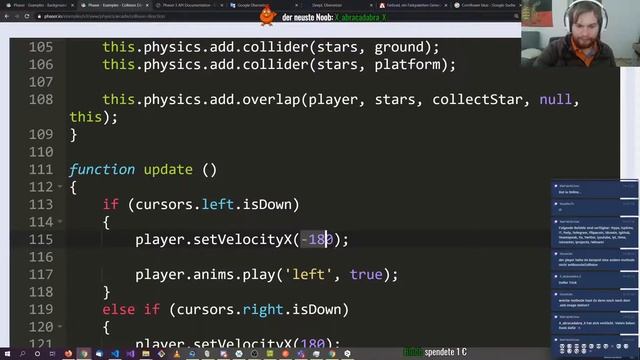The height and width of the screenshot is (360, 640).
Task: Click line number 108 in the gutter
Action: (41, 99)
